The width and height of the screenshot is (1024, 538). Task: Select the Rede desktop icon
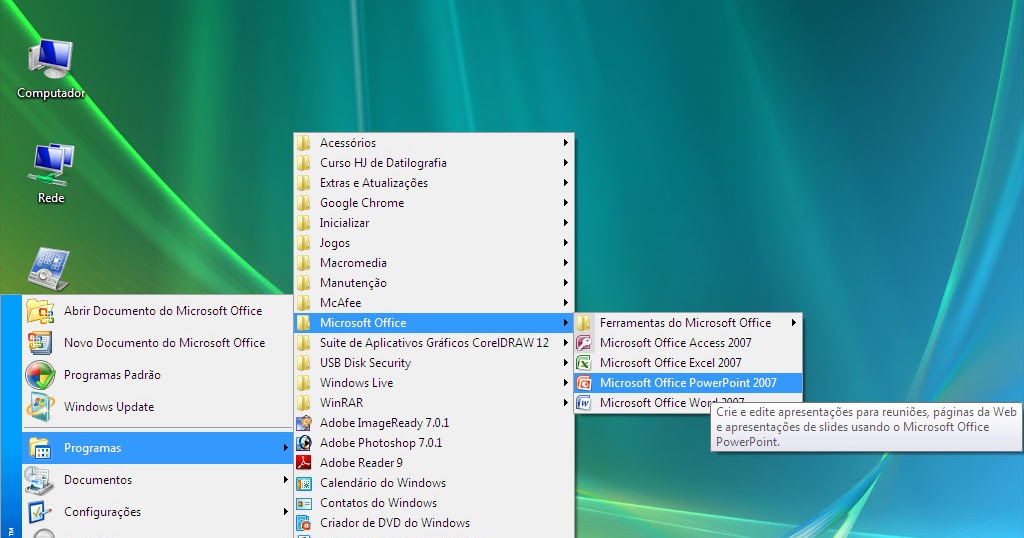click(x=51, y=174)
